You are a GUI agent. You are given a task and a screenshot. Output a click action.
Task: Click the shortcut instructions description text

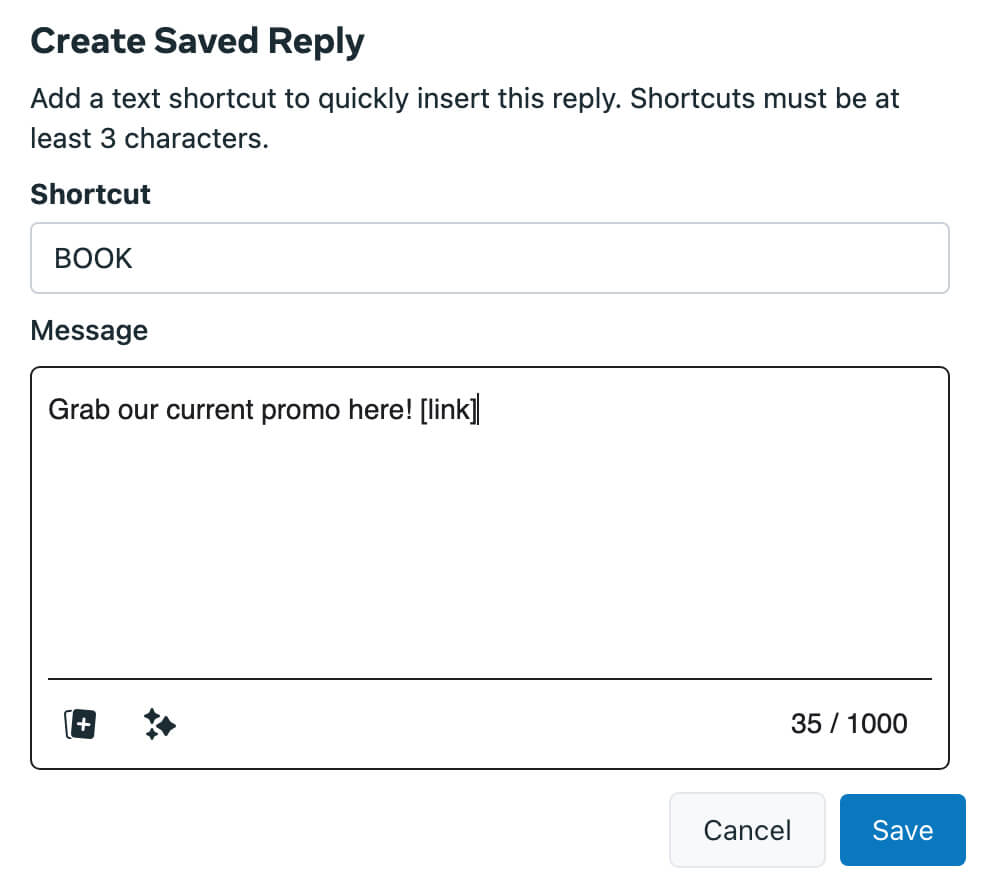click(465, 118)
